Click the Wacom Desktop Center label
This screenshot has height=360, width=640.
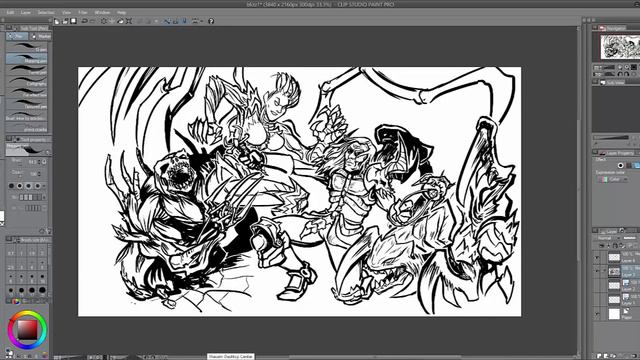[231, 356]
